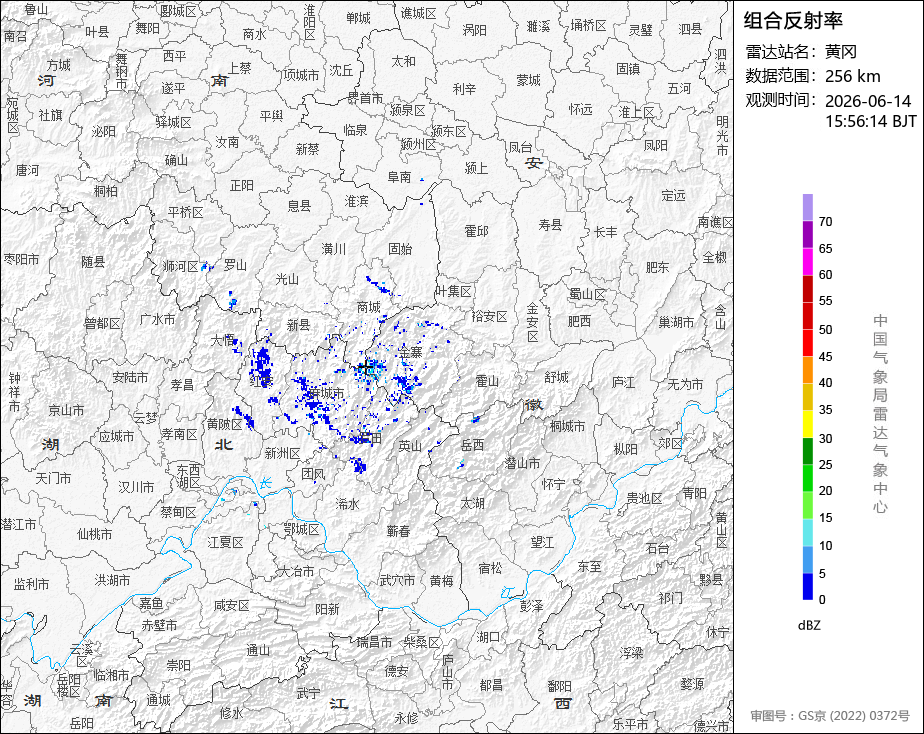The width and height of the screenshot is (924, 734).
Task: Click the 固始 map label
Action: (x=400, y=249)
